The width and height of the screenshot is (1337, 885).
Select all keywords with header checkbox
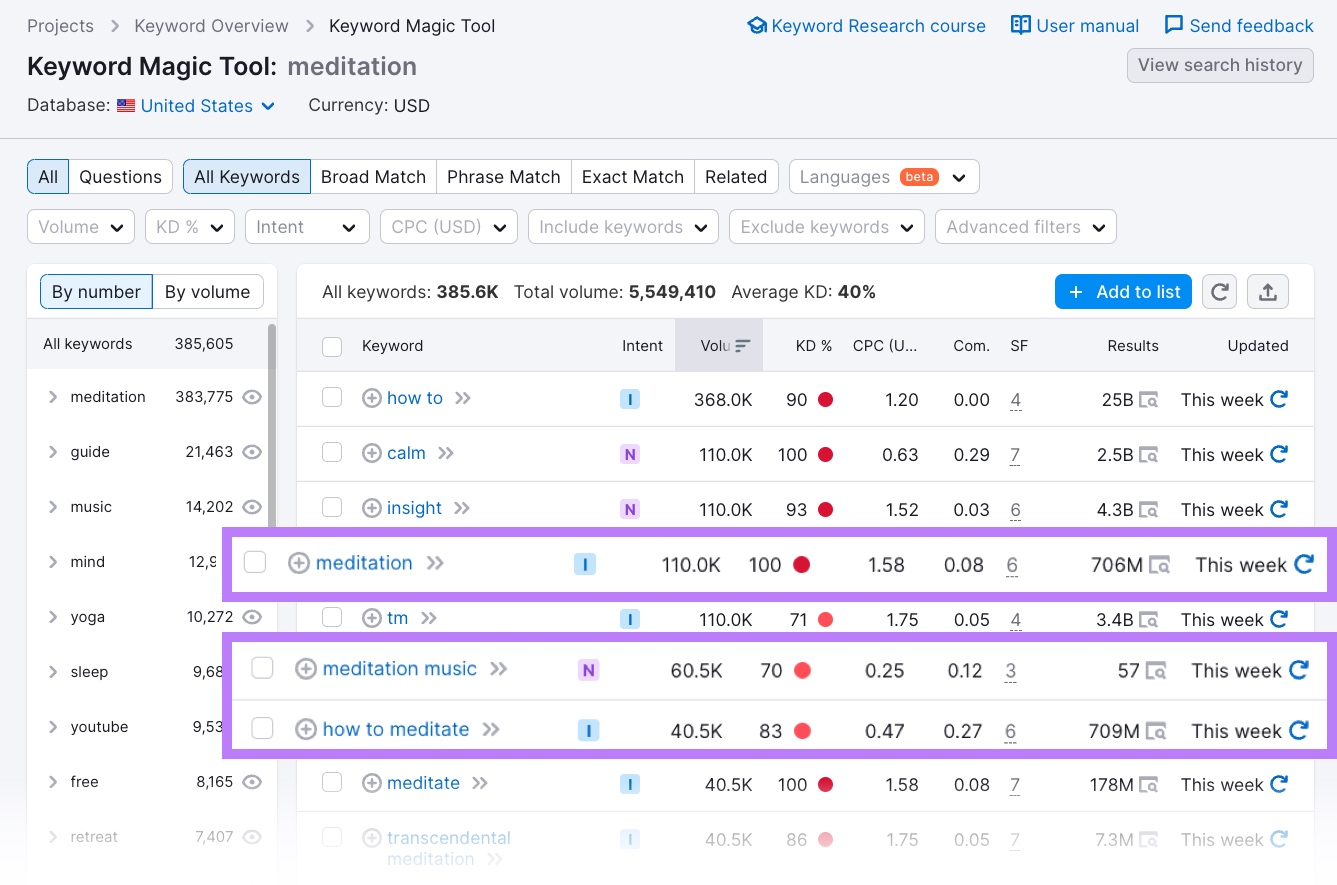332,346
